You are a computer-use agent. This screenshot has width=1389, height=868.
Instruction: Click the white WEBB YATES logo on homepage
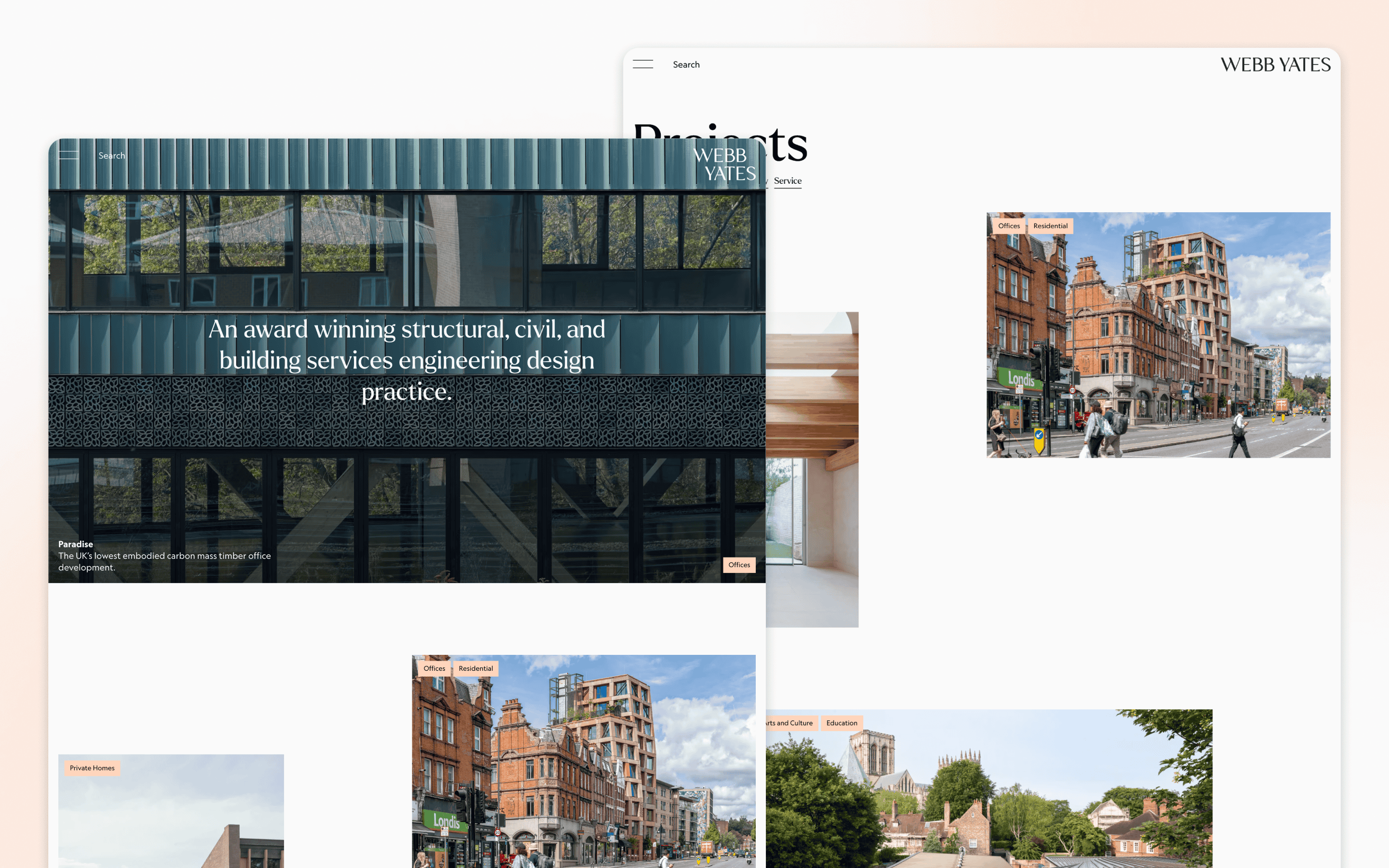point(724,164)
